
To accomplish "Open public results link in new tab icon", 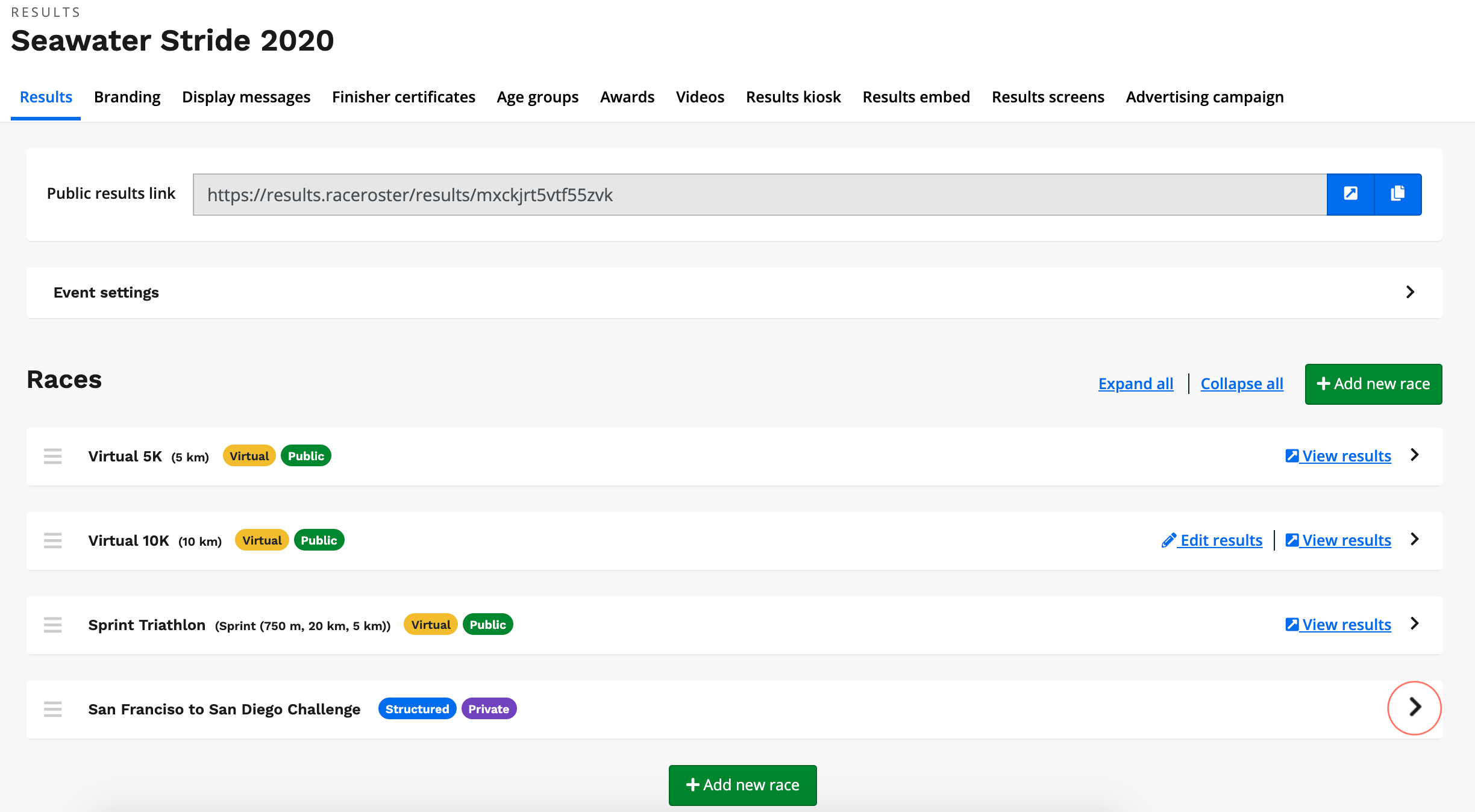I will click(1350, 194).
